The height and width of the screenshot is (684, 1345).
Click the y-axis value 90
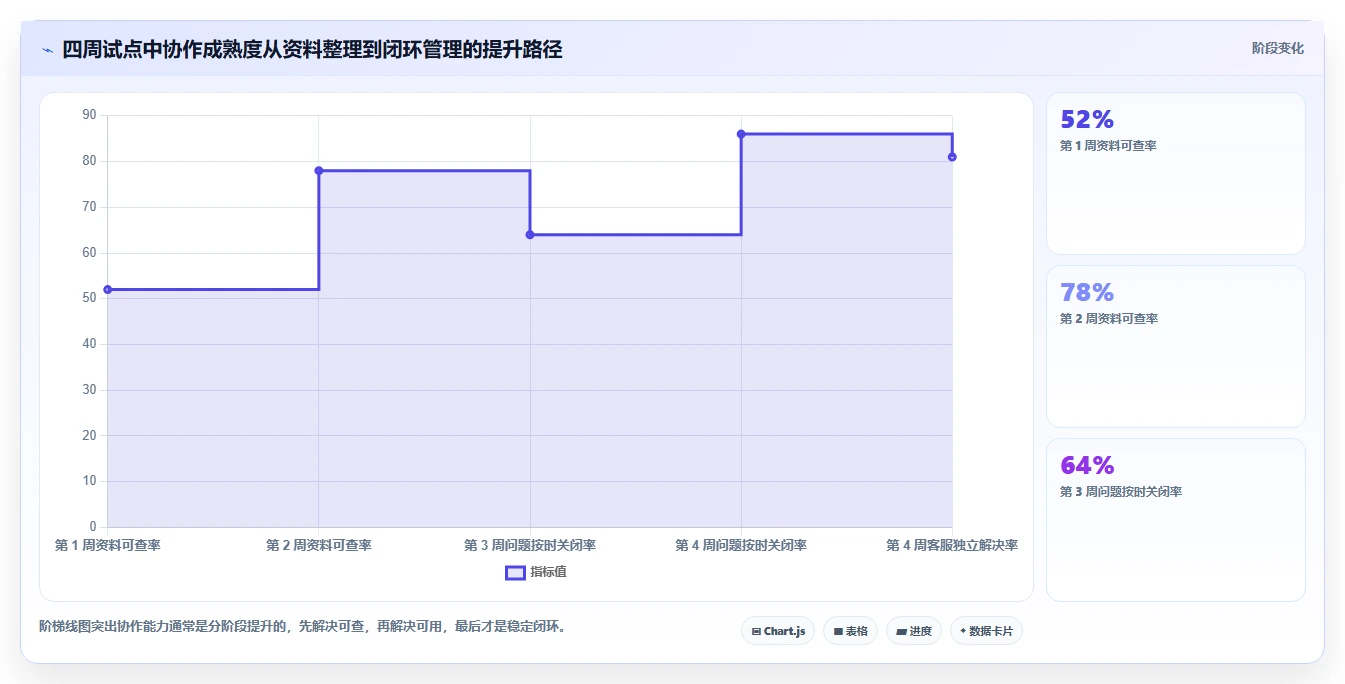pos(89,115)
